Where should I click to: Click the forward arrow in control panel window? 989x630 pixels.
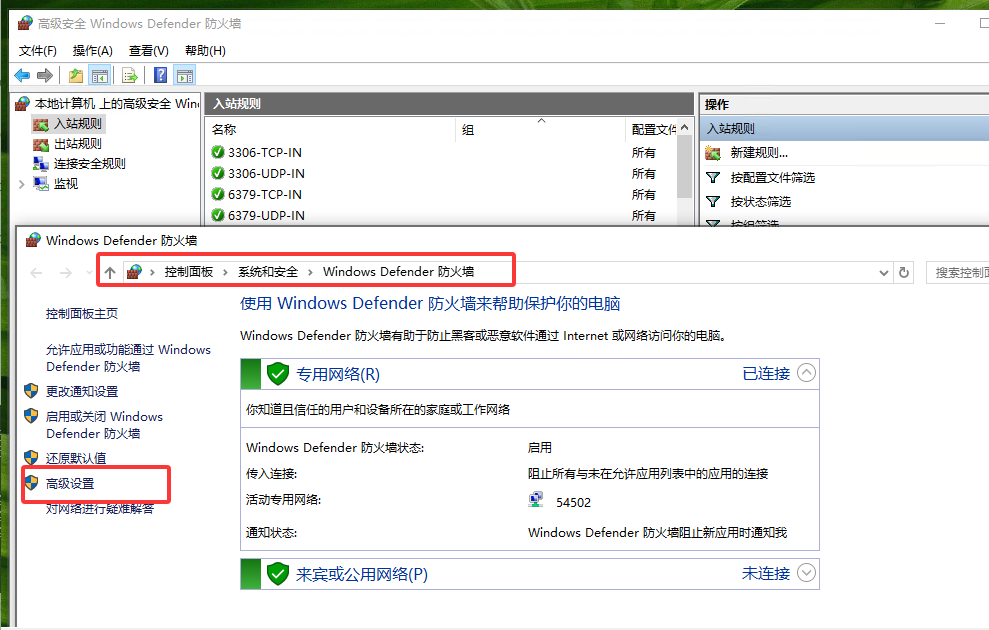[x=66, y=273]
